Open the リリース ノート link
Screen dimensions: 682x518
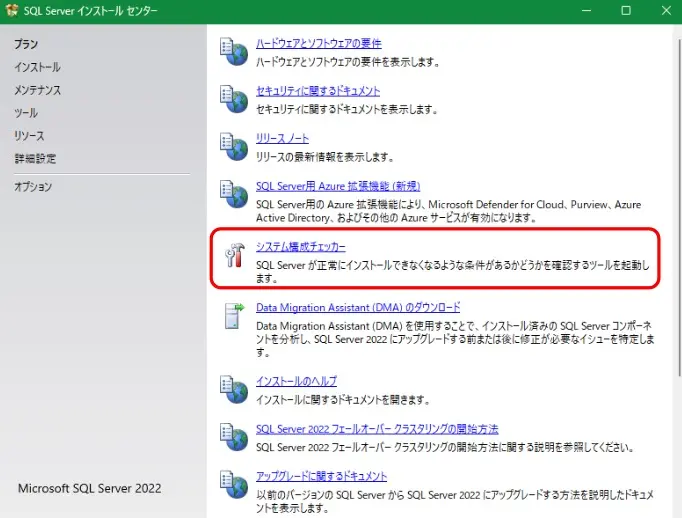[282, 138]
